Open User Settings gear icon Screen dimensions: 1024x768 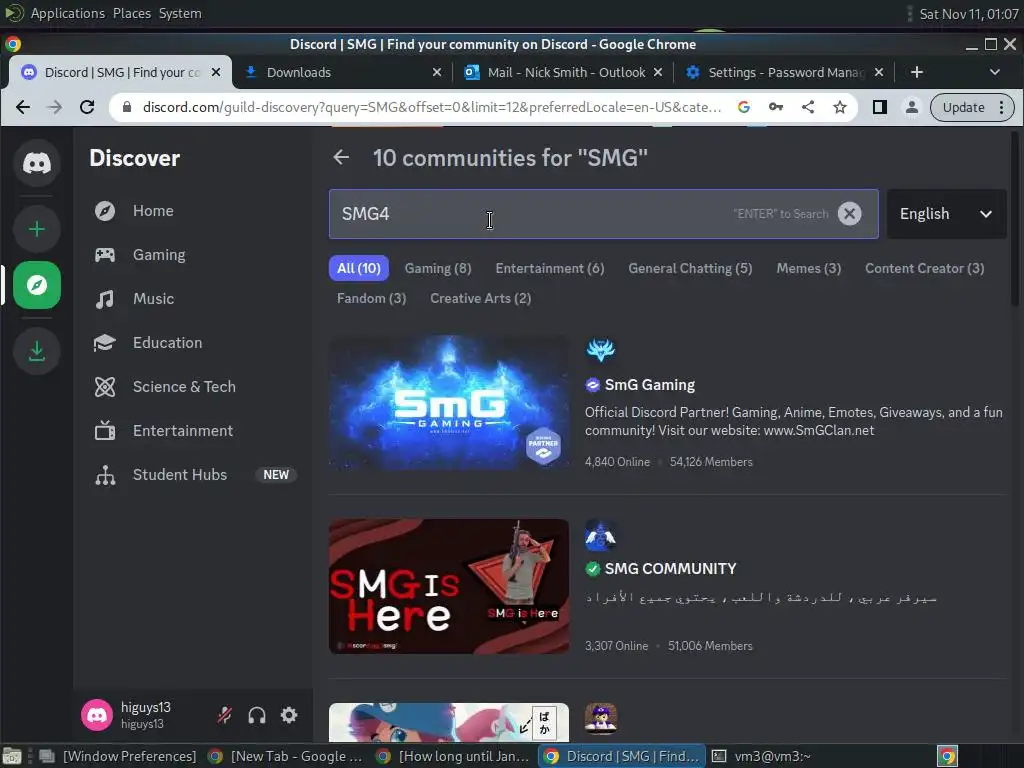pos(289,715)
